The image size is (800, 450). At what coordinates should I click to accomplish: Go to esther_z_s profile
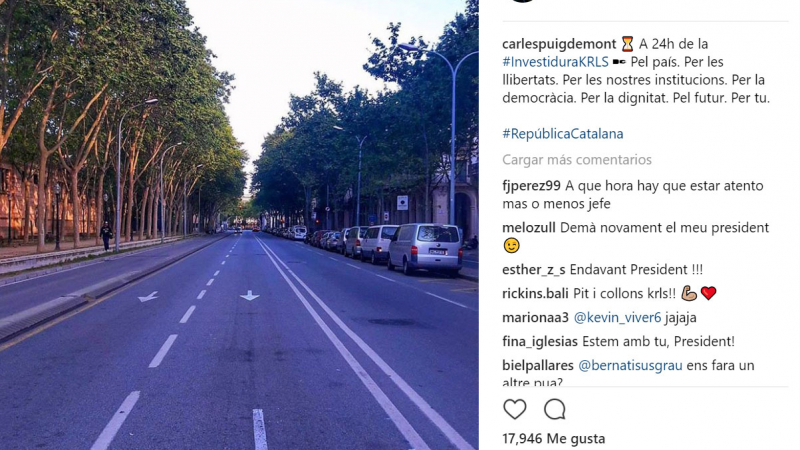click(x=534, y=269)
